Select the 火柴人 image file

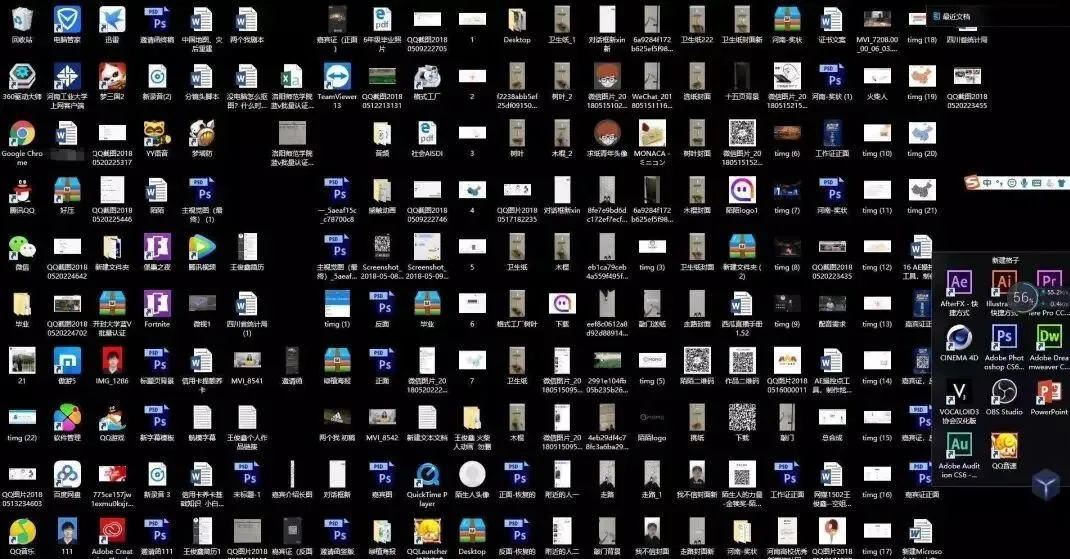877,76
